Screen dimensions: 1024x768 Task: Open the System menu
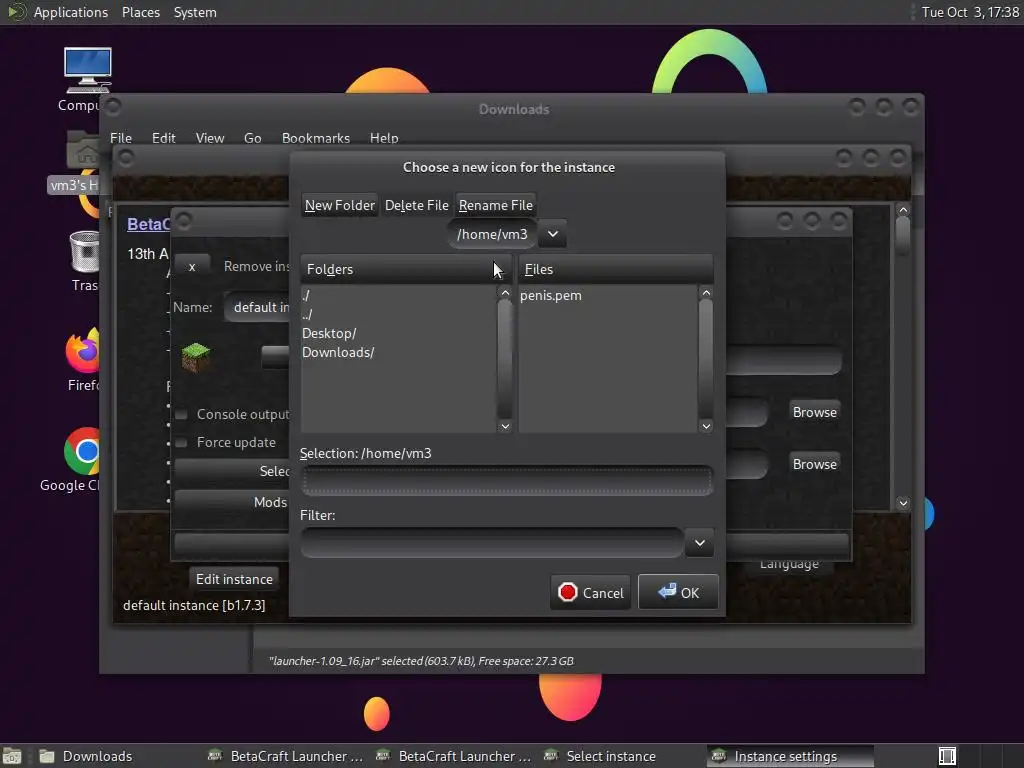click(x=195, y=12)
